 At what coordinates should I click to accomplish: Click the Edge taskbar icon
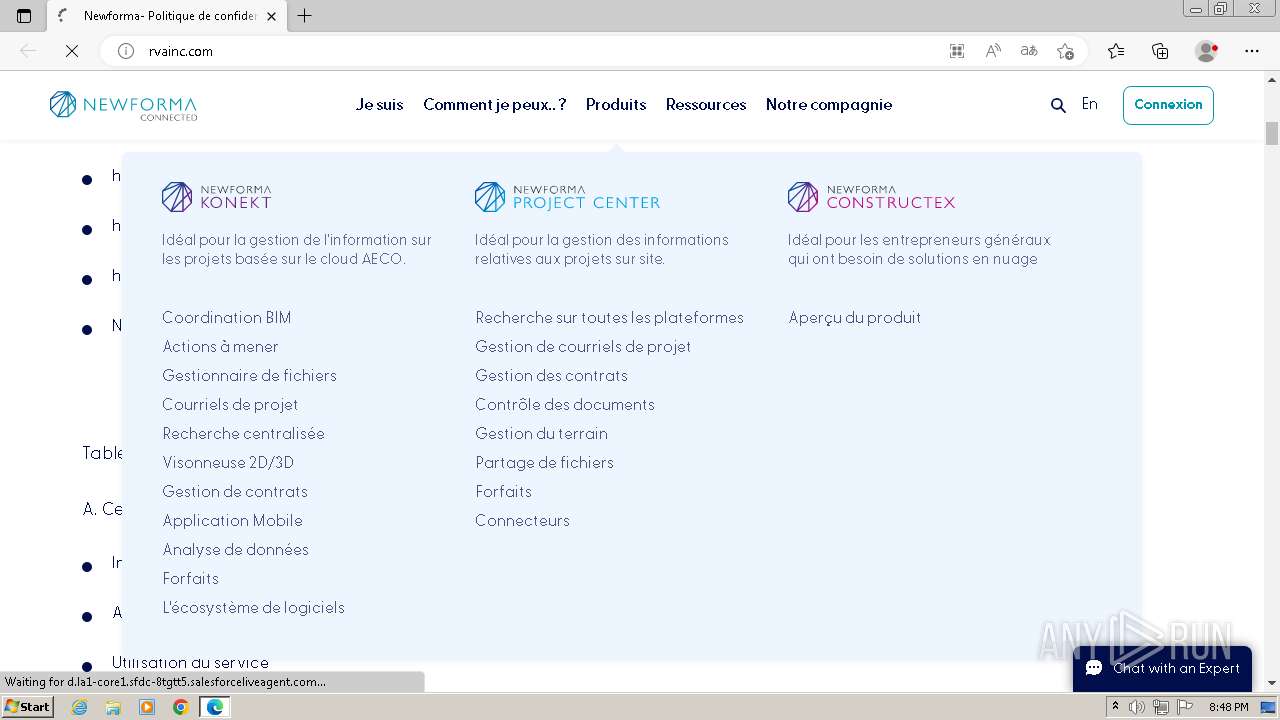pyautogui.click(x=215, y=707)
